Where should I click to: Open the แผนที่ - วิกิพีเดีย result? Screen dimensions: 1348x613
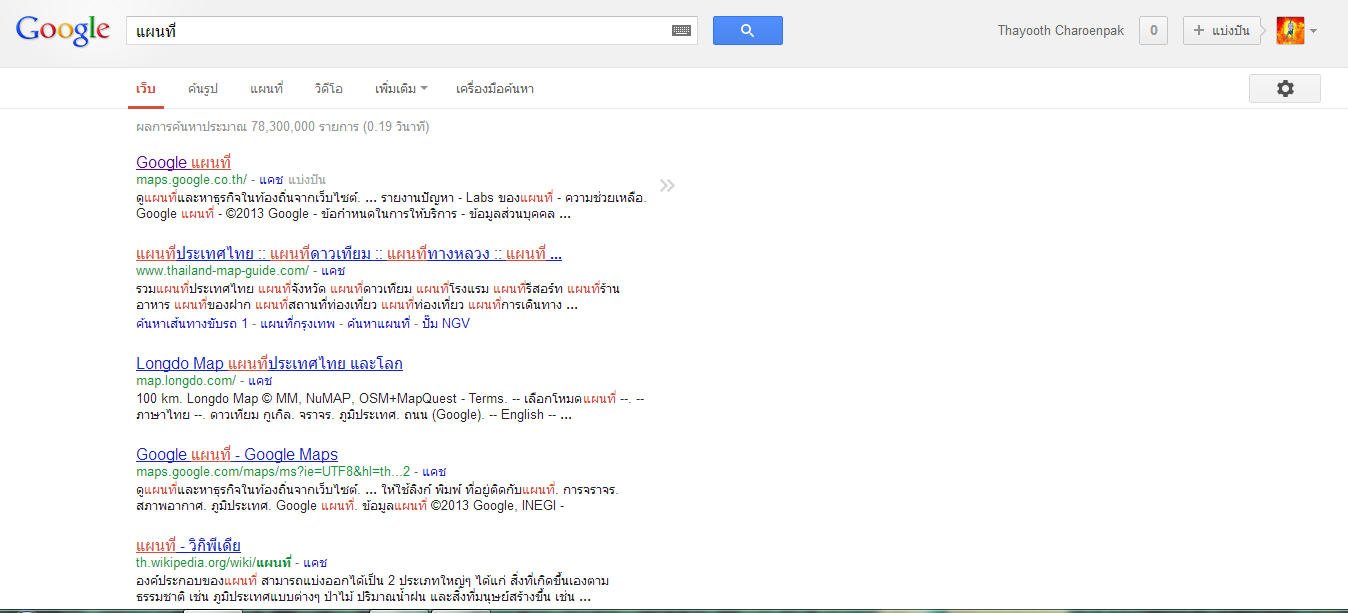(188, 545)
